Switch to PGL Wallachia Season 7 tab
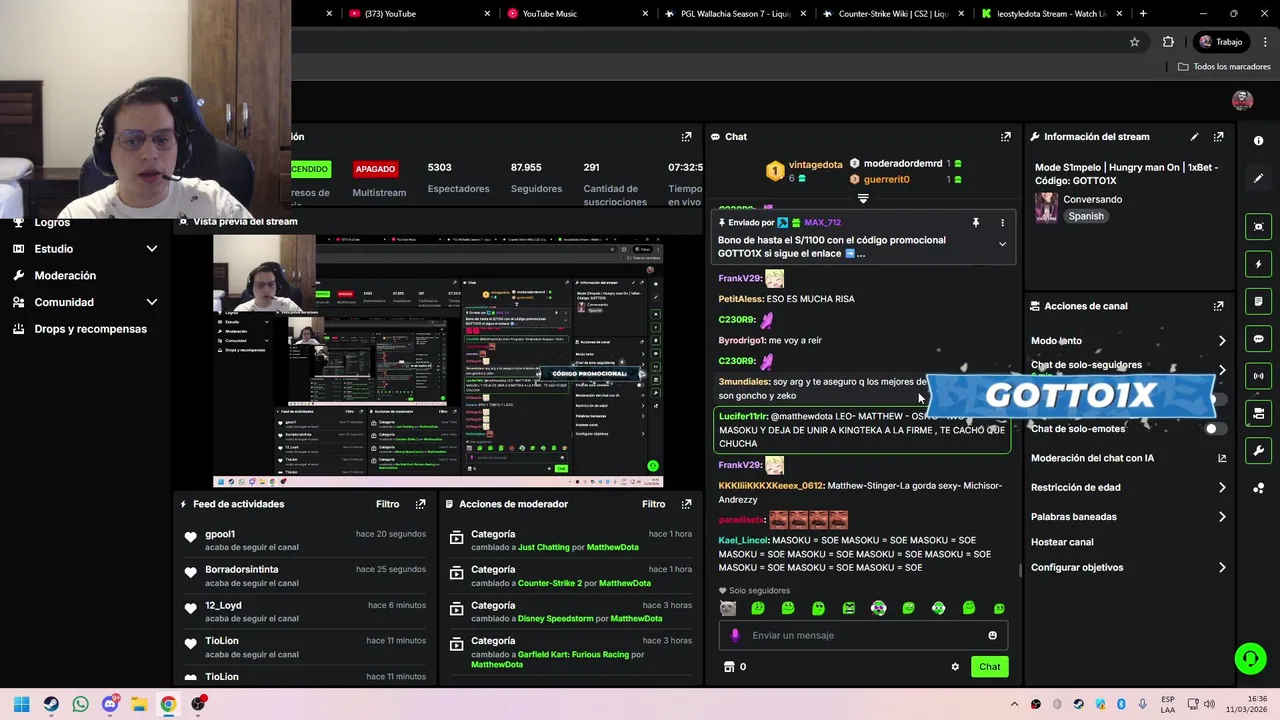Viewport: 1280px width, 720px height. (735, 14)
